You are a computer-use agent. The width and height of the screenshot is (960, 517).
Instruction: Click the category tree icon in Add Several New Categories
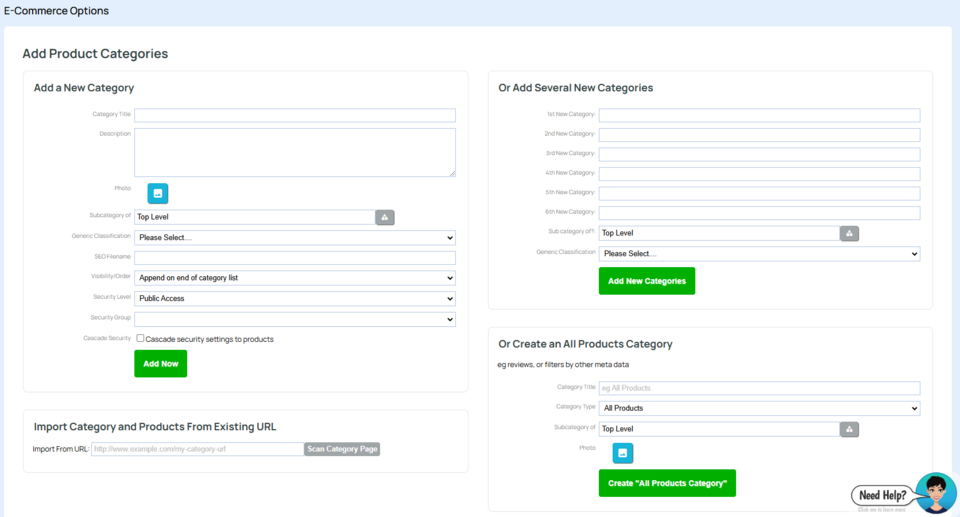click(849, 233)
